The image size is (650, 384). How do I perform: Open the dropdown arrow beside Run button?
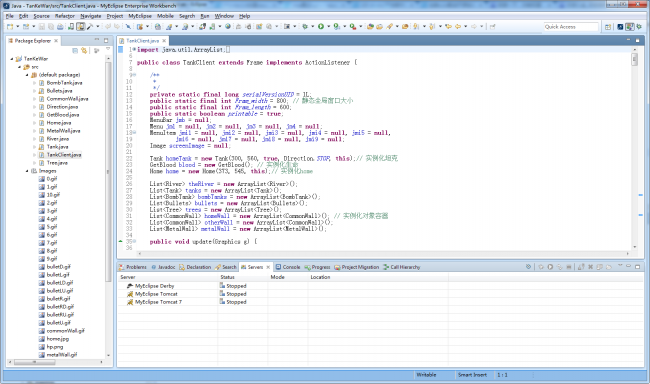click(329, 27)
